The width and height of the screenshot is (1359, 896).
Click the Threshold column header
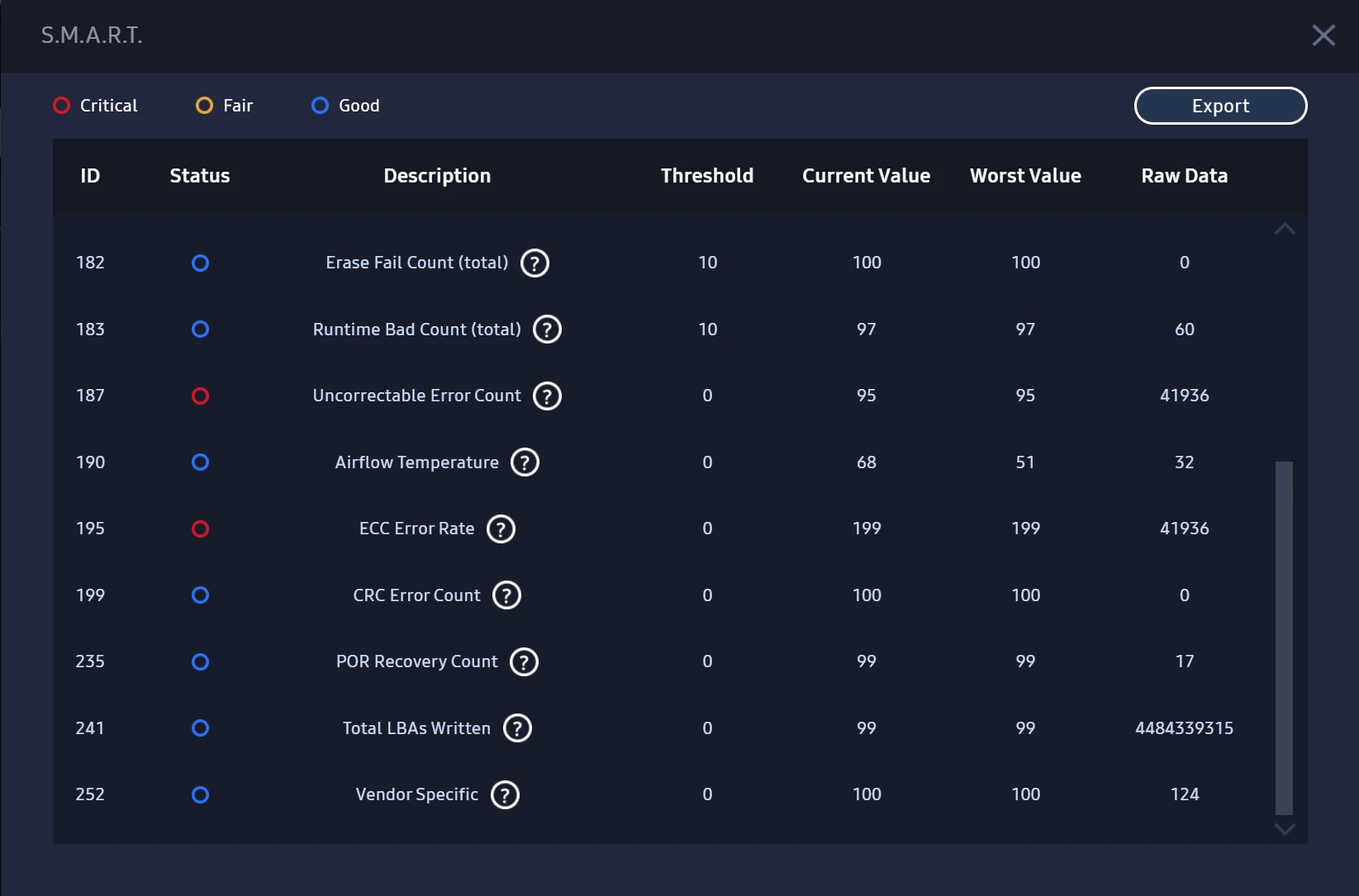point(707,175)
